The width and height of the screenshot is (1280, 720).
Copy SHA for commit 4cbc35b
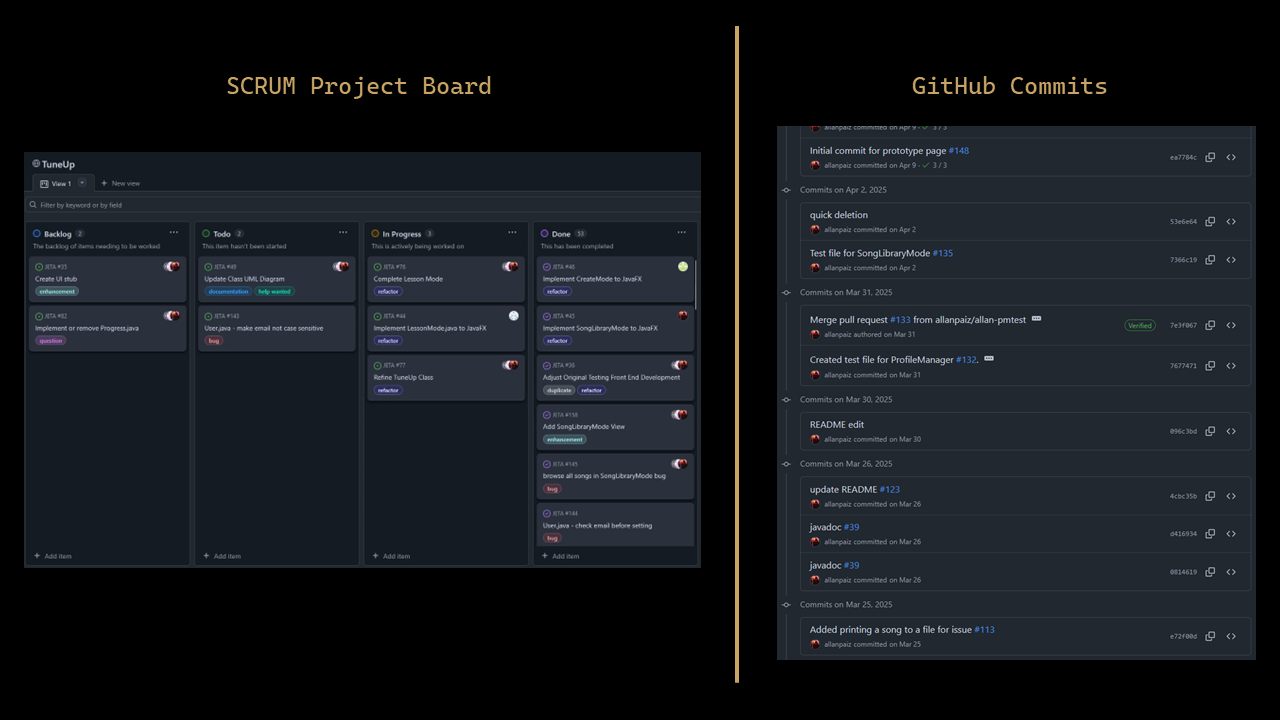coord(1210,496)
